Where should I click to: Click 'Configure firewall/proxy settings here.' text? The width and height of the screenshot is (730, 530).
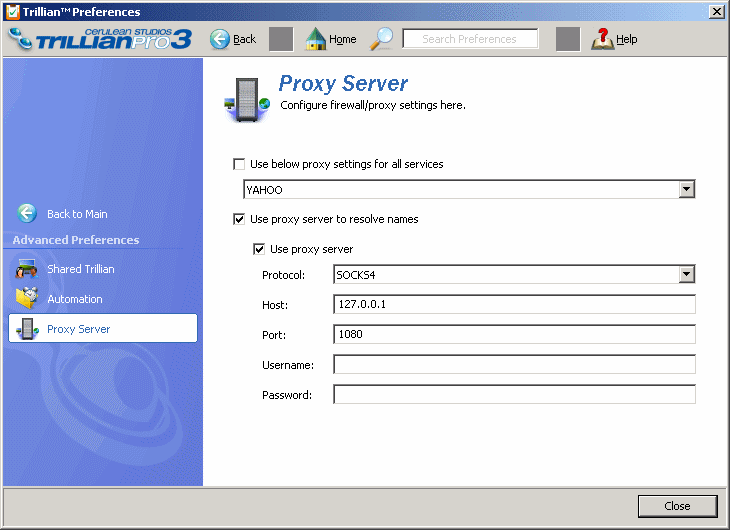tap(373, 105)
